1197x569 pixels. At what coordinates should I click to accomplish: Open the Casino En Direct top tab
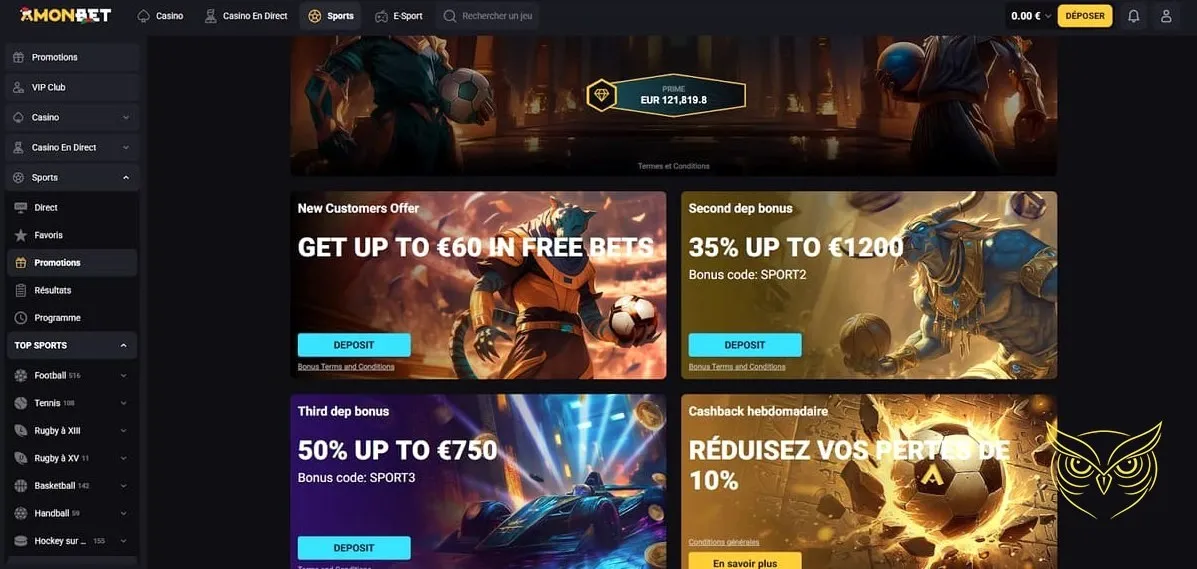pyautogui.click(x=246, y=16)
